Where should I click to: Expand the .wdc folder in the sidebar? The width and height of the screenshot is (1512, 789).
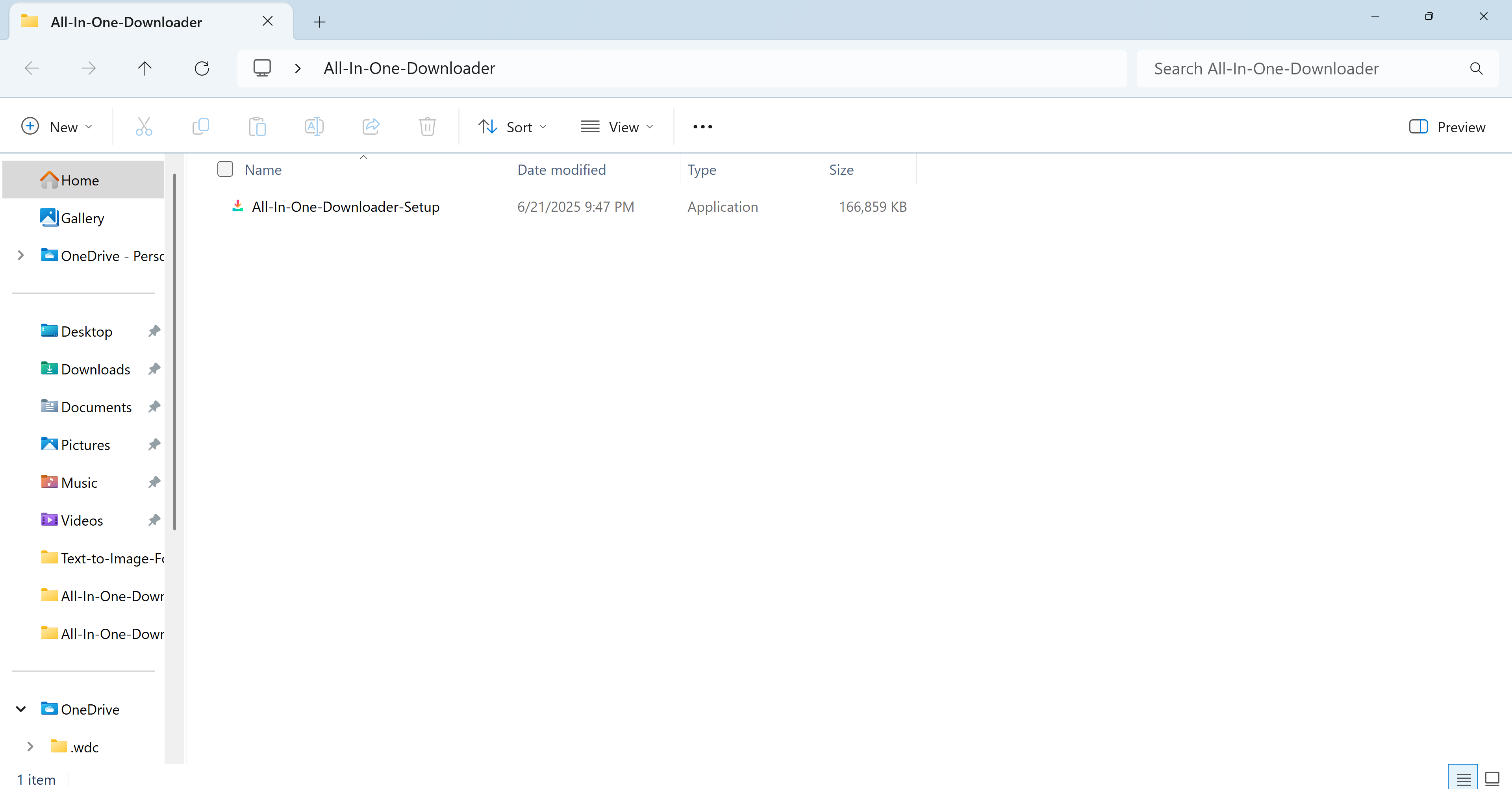[x=31, y=746]
